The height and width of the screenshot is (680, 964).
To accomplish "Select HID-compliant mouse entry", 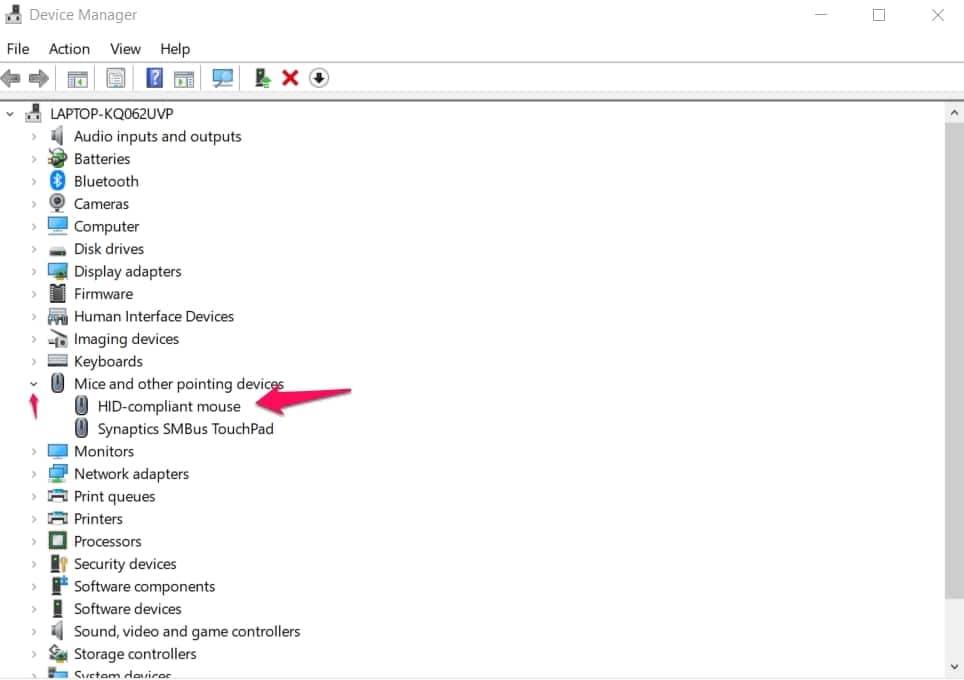I will [x=169, y=406].
